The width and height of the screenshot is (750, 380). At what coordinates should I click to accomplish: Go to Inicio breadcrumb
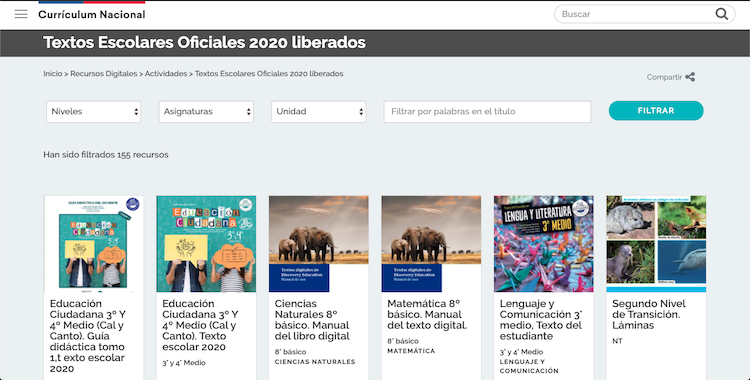tap(53, 74)
